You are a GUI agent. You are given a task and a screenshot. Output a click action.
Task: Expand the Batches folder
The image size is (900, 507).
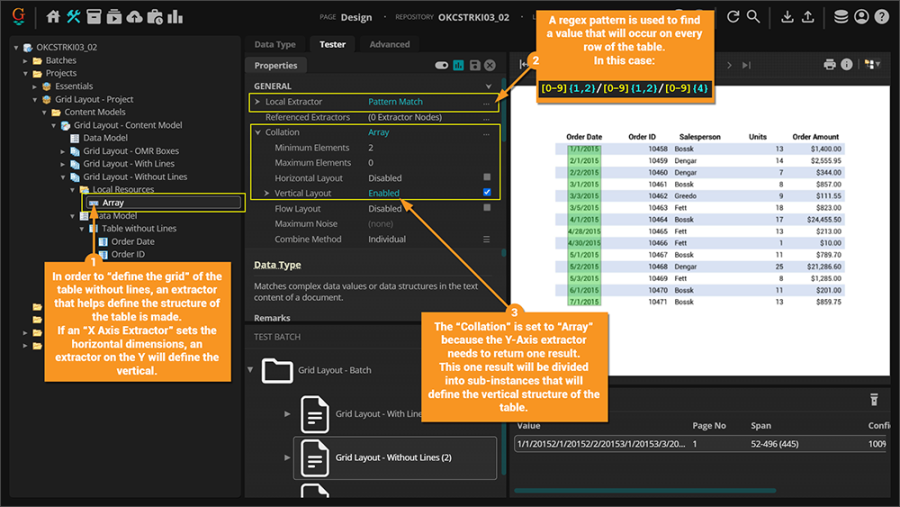pyautogui.click(x=25, y=60)
